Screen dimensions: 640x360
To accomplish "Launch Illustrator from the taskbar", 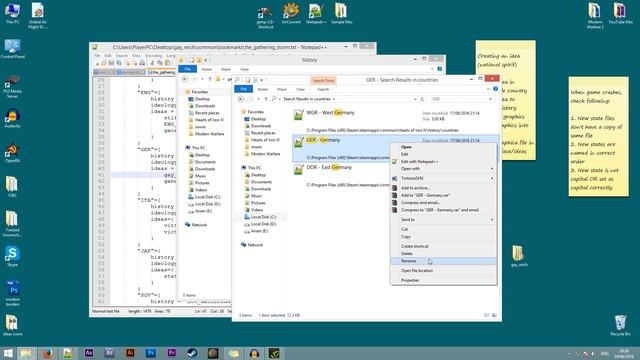I will point(130,353).
